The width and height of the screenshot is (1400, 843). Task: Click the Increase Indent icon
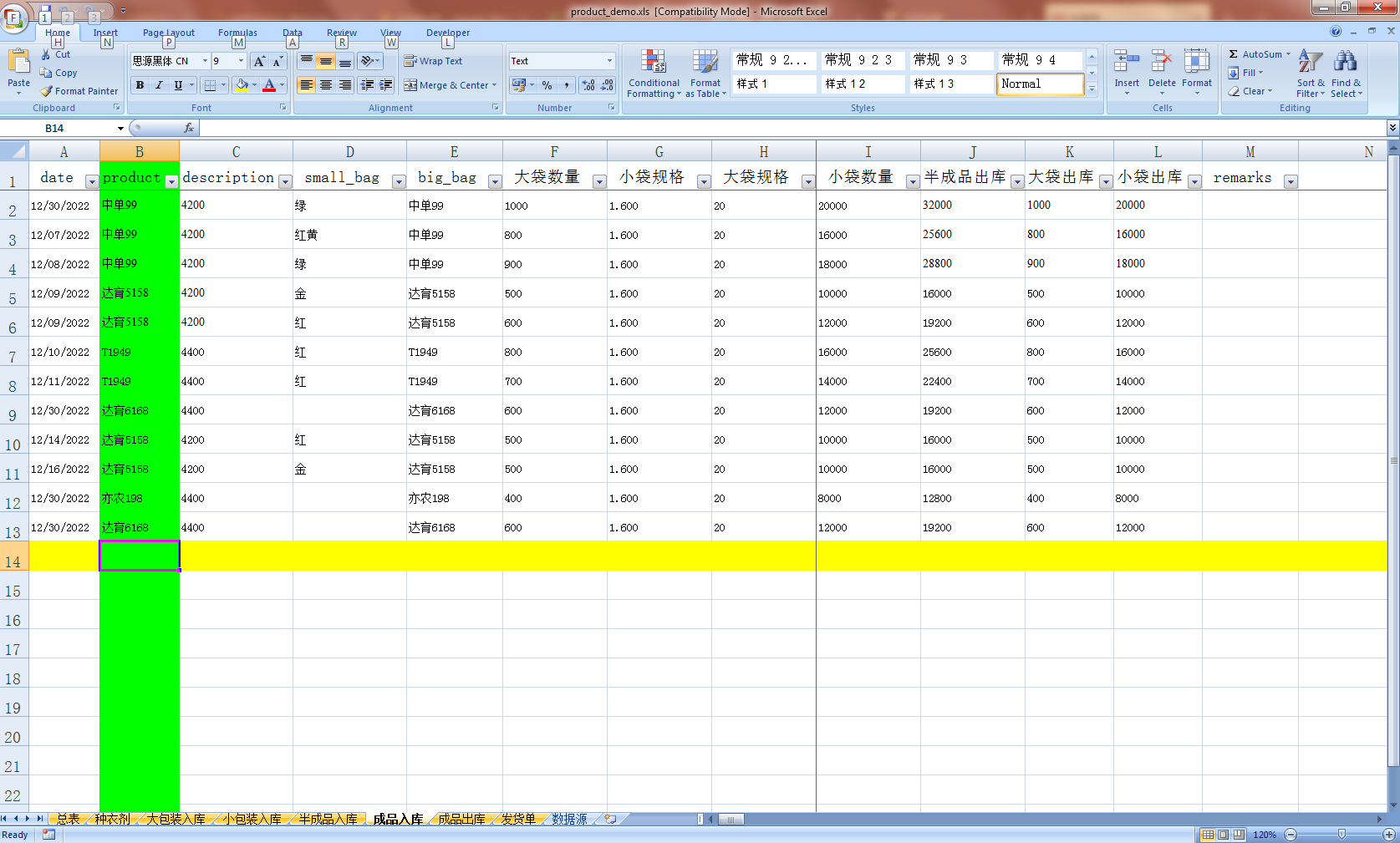point(386,85)
